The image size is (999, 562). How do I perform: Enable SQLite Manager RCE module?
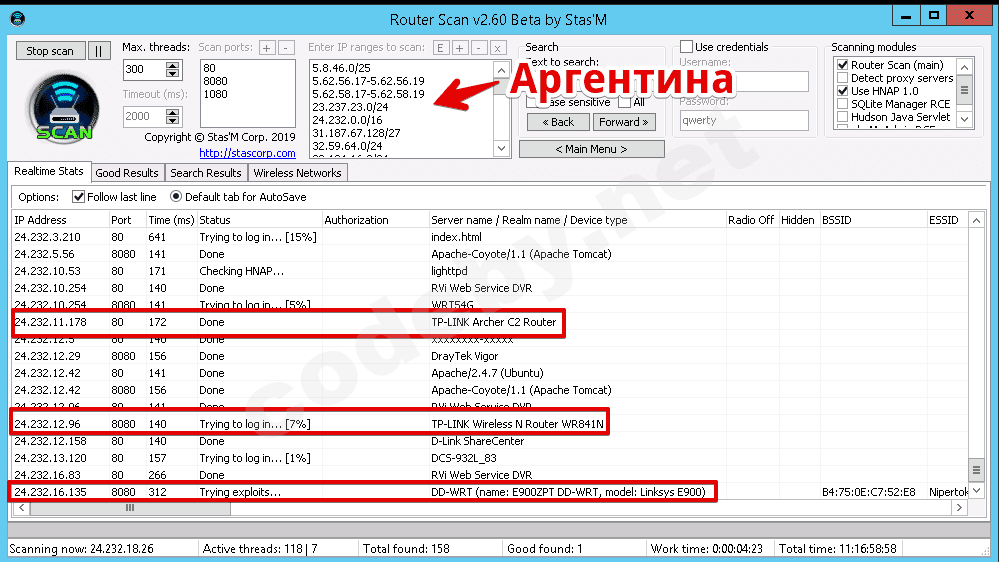[x=842, y=104]
